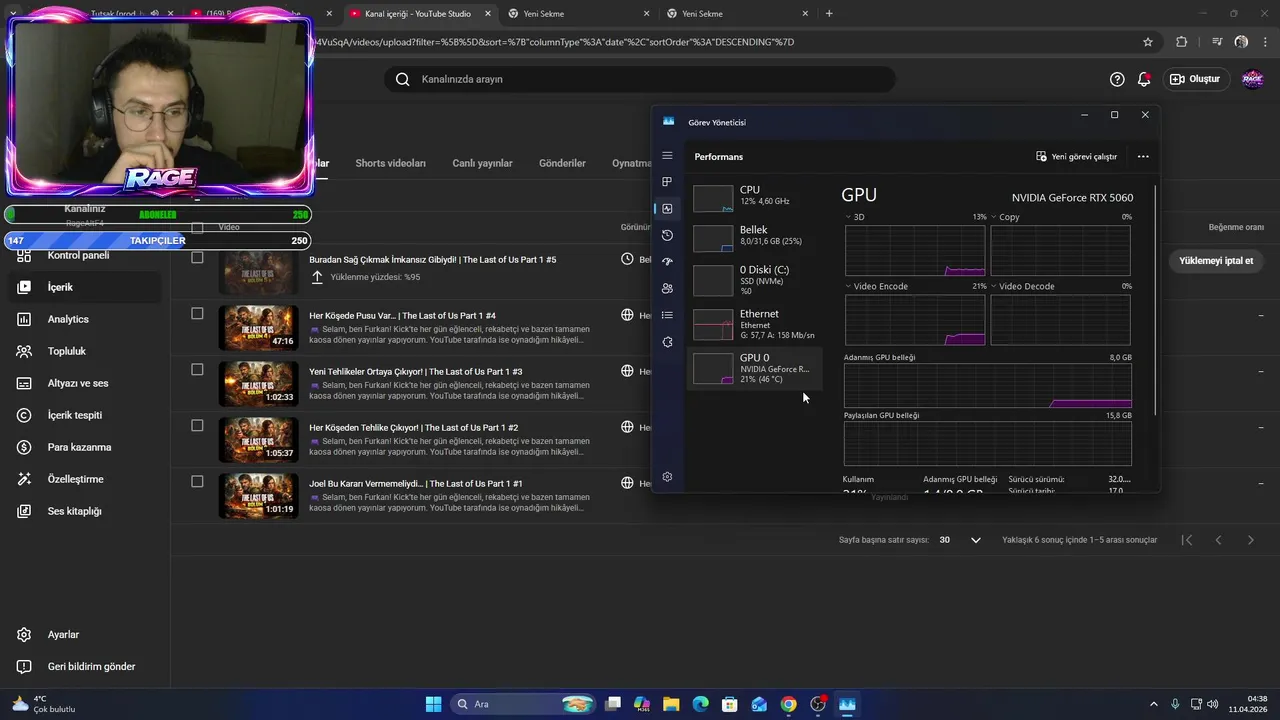Open the Kanal içeriği - YouTube Studio tab
Viewport: 1280px width, 720px height.
(x=418, y=14)
